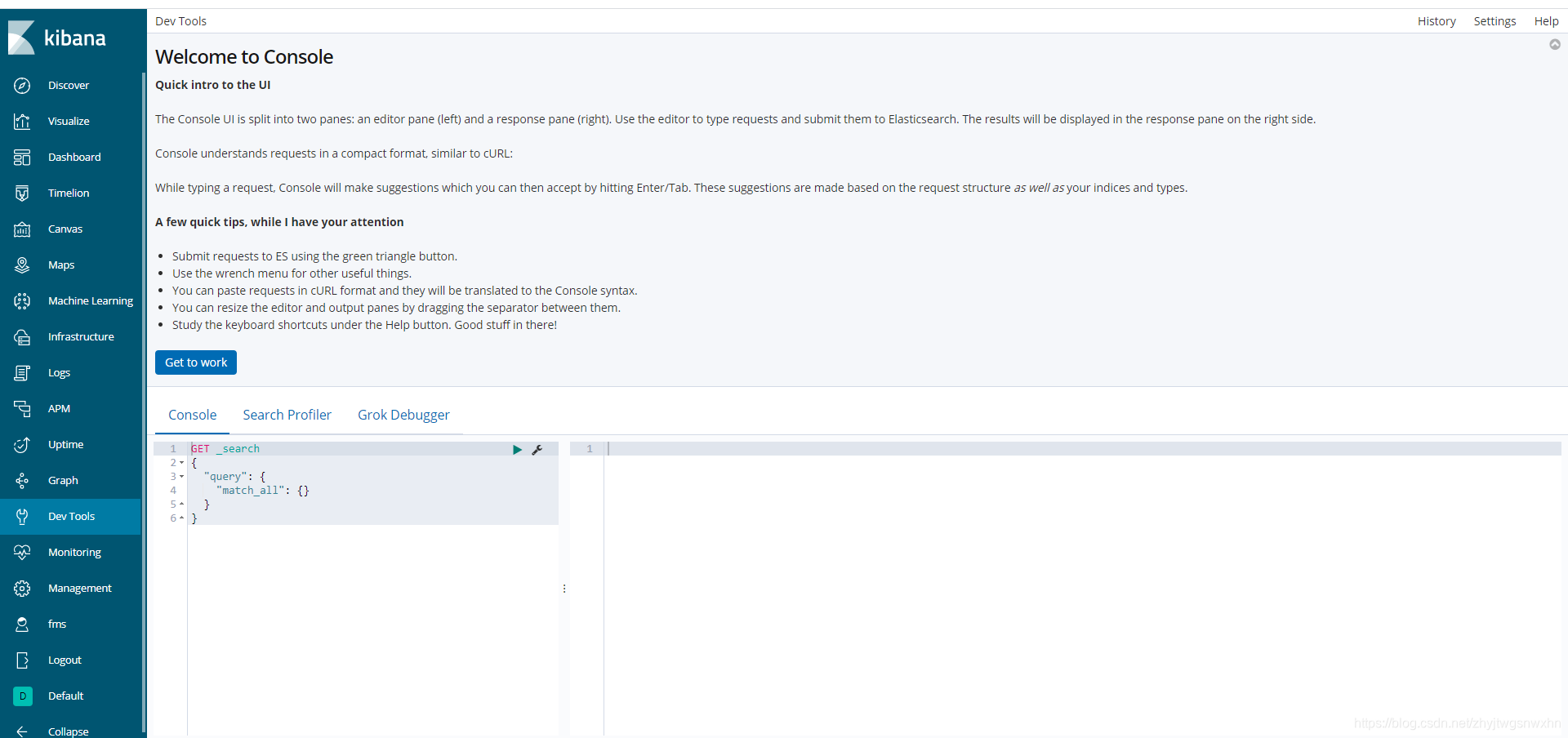Image resolution: width=1568 pixels, height=738 pixels.
Task: Open Management via gear icon
Action: tap(22, 589)
